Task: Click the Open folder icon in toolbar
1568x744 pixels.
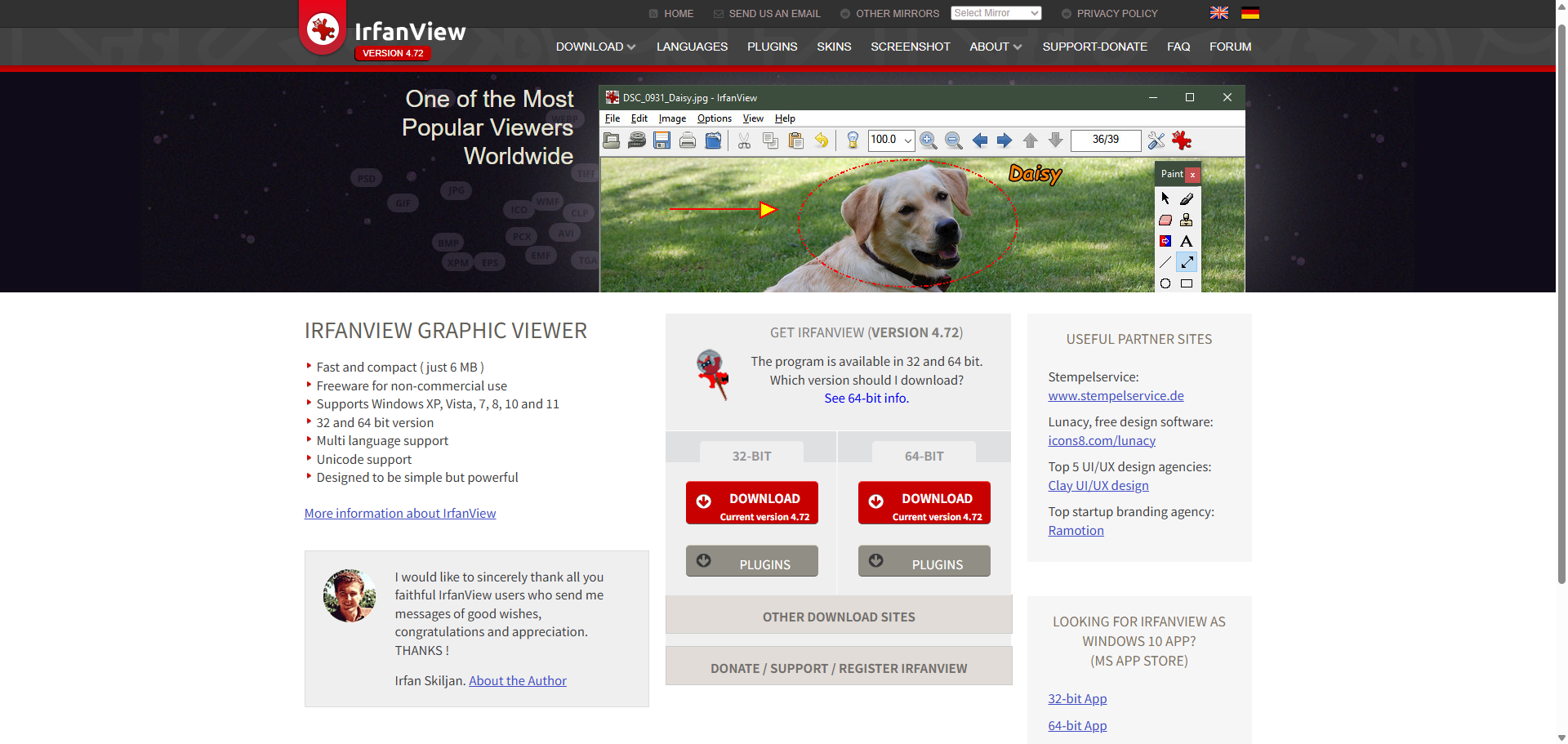Action: click(x=612, y=140)
